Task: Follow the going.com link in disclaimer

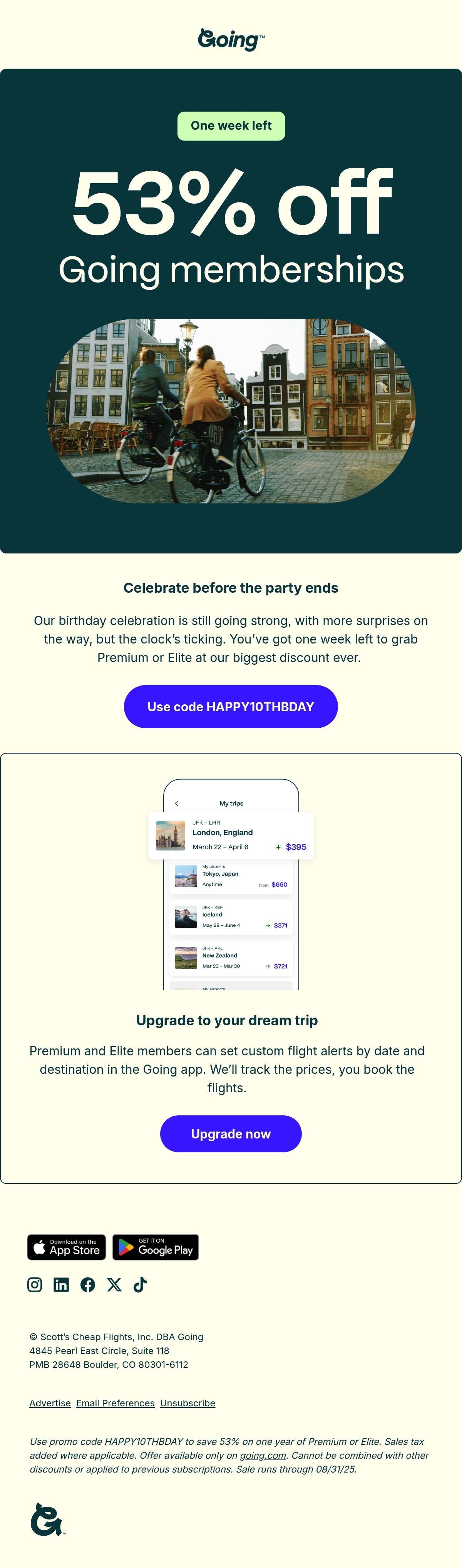Action: click(263, 1455)
